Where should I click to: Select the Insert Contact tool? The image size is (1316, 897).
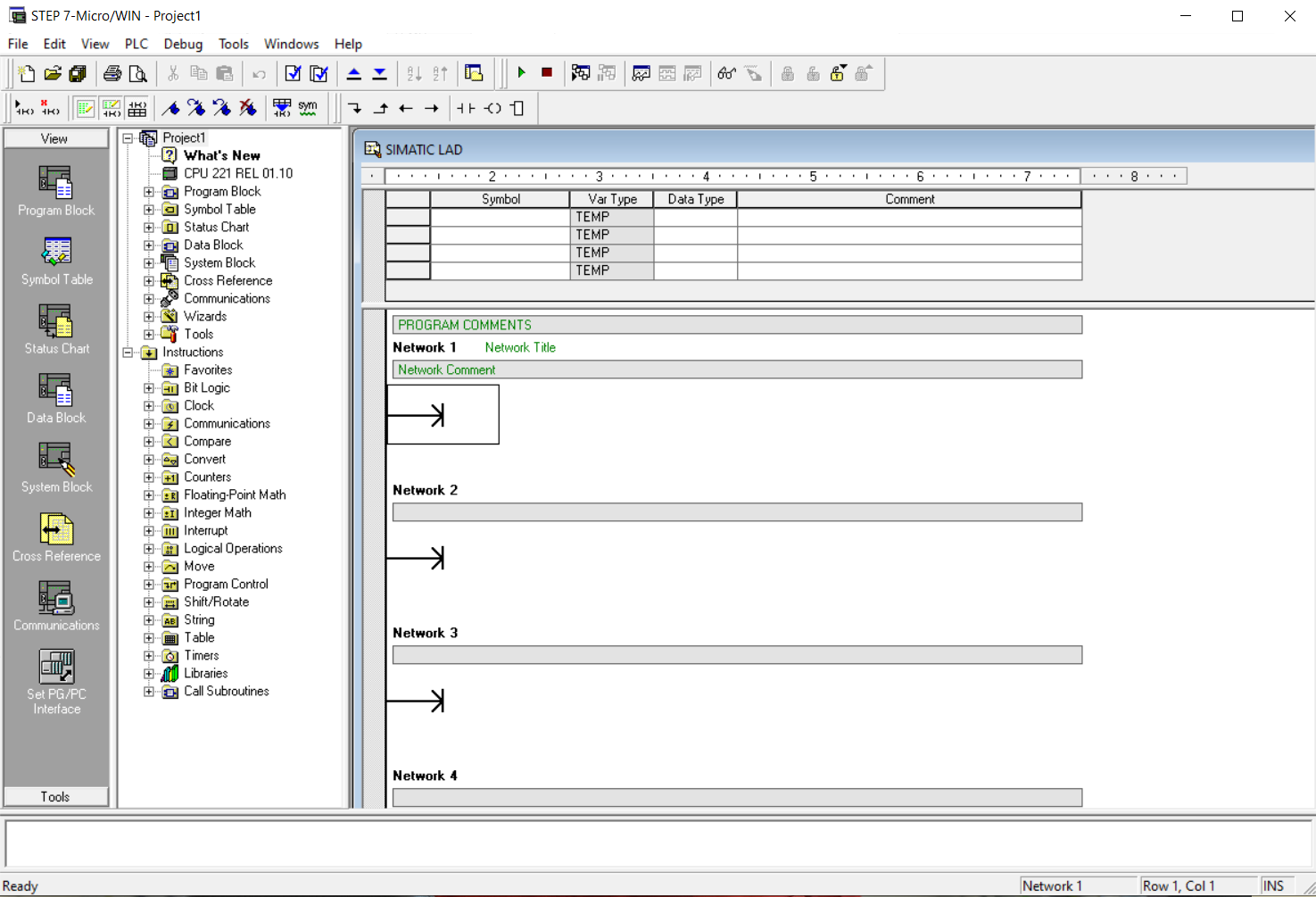coord(466,107)
